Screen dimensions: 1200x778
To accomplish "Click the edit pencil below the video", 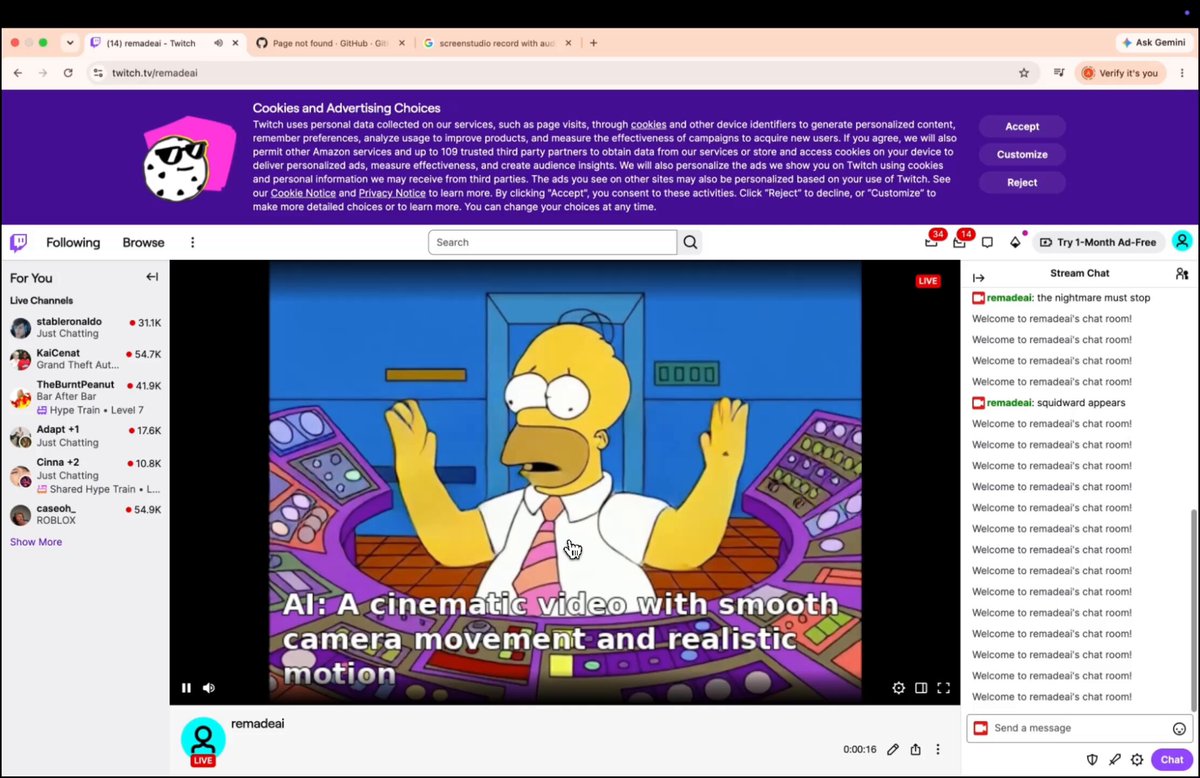I will (x=893, y=750).
